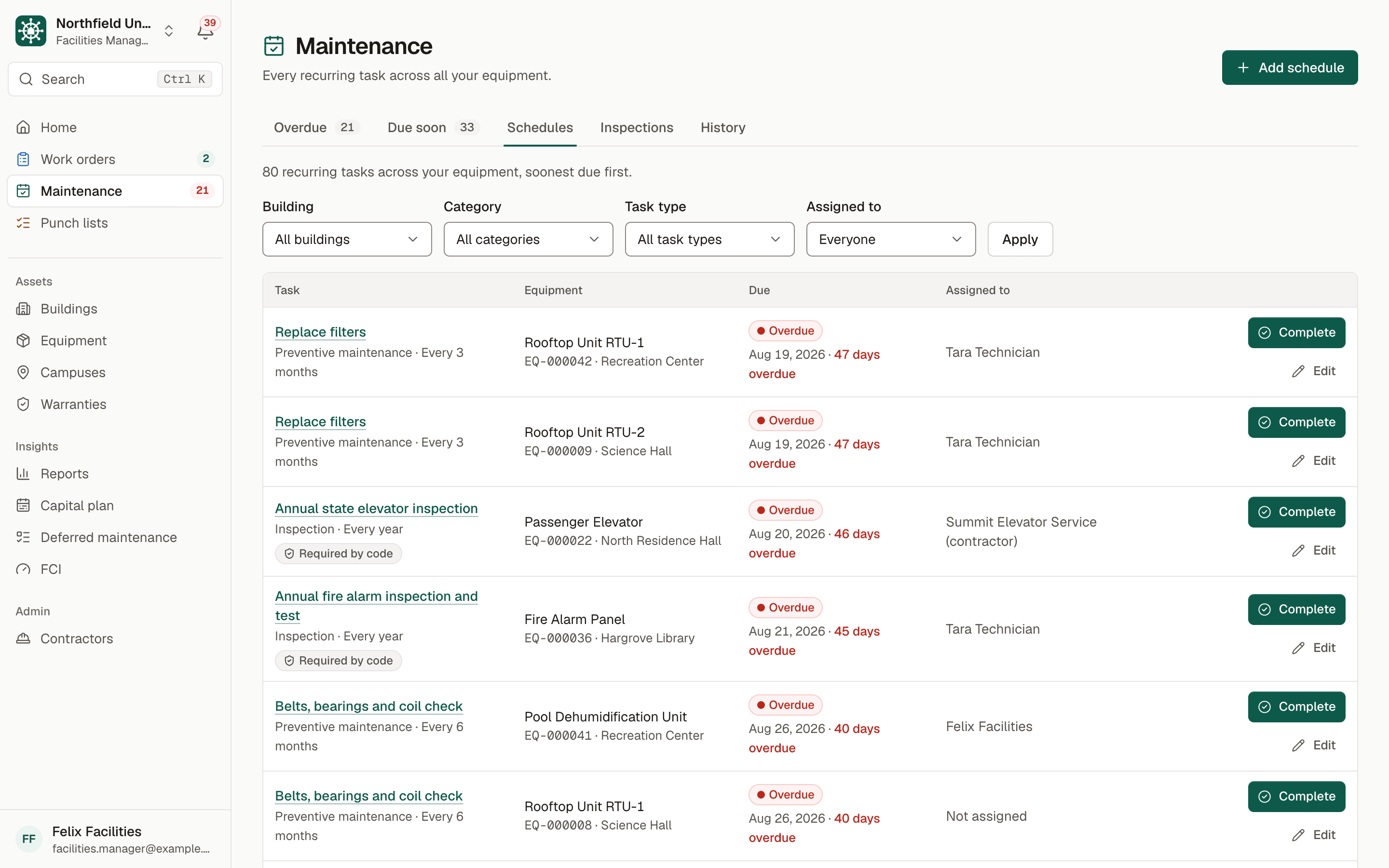This screenshot has height=868, width=1389.
Task: Click the Felix Facilities user avatar
Action: pos(29,839)
